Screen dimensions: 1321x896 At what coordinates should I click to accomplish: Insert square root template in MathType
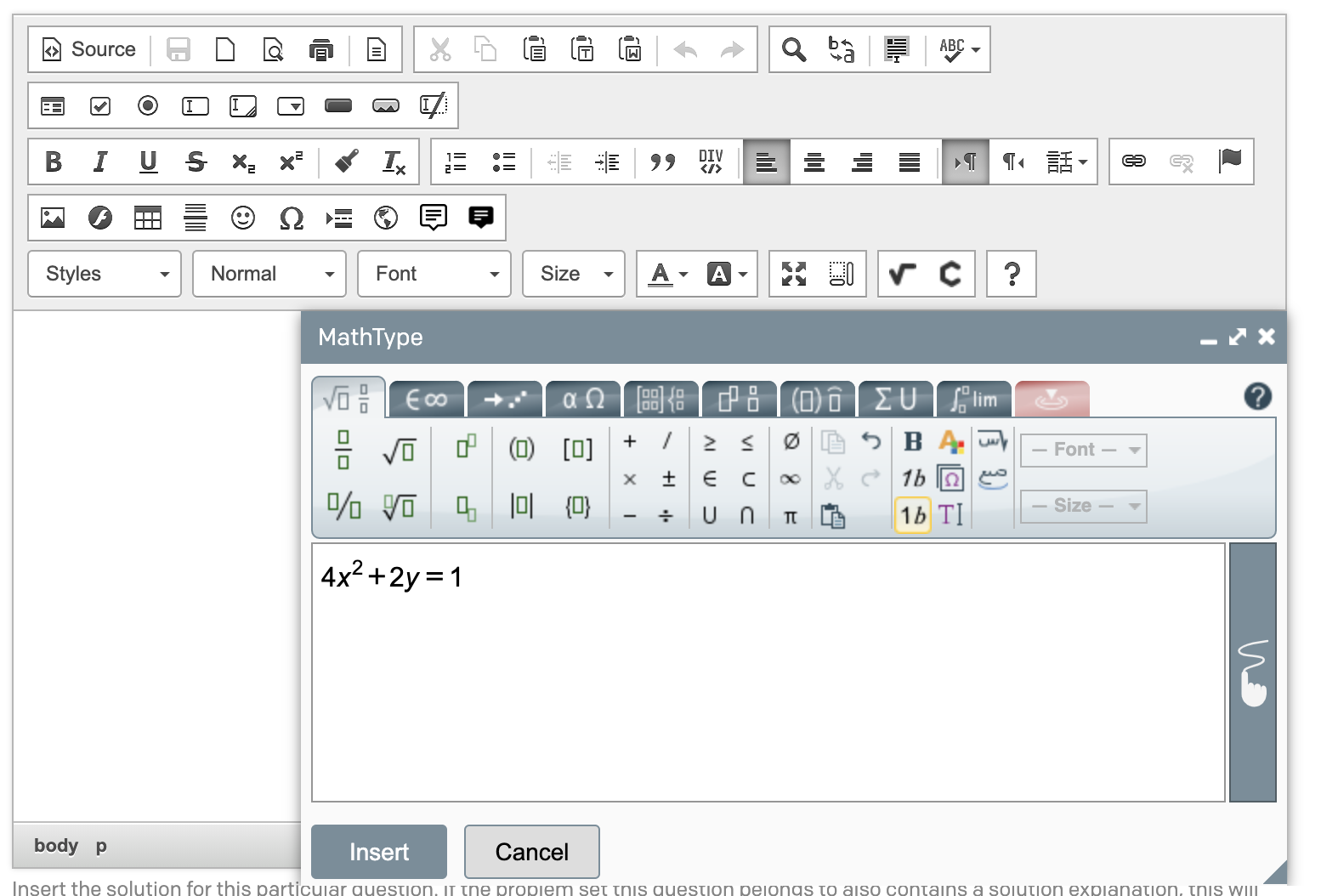(x=400, y=451)
